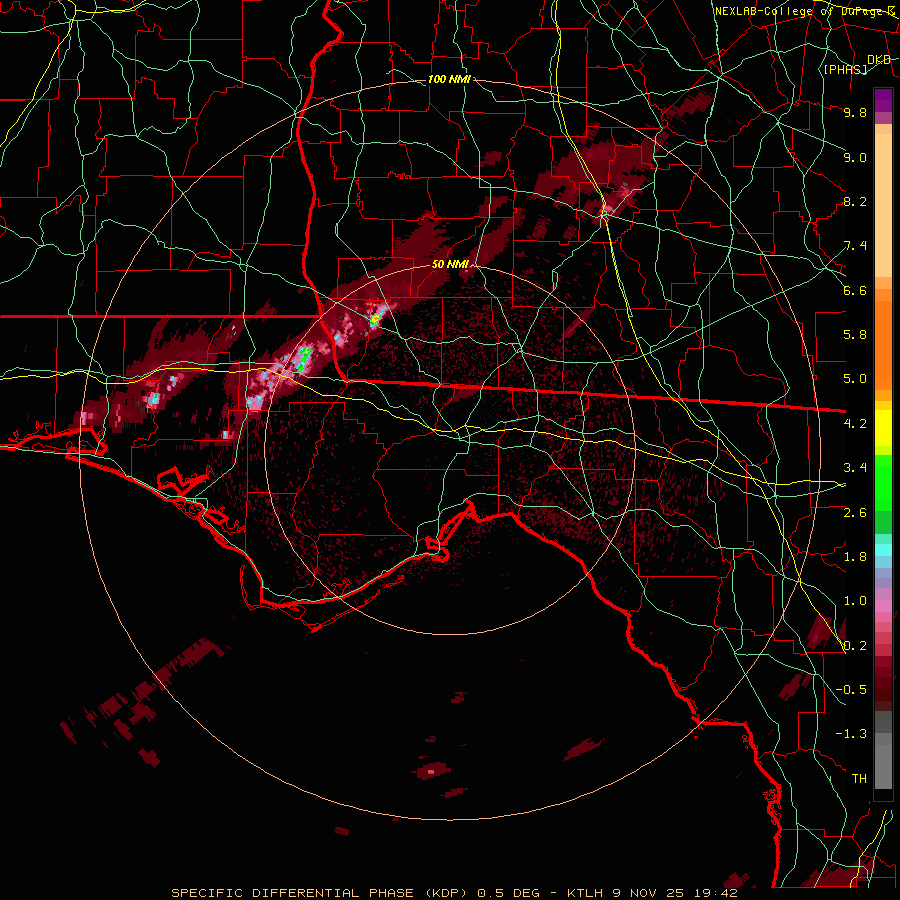900x900 pixels.
Task: Click the pink band beside 1.0
Action: [x=883, y=606]
